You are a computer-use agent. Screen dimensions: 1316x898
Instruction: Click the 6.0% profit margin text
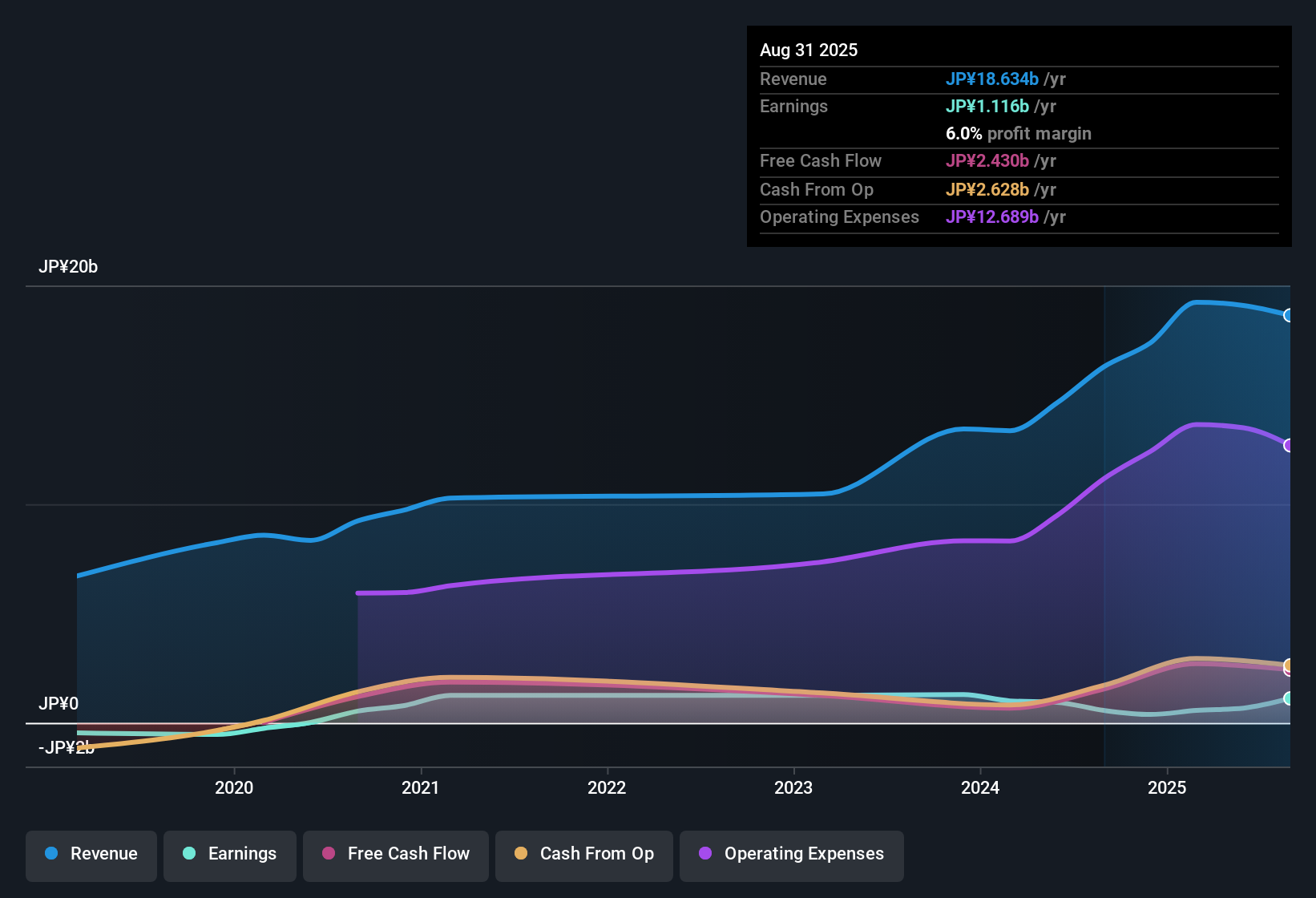(1018, 133)
